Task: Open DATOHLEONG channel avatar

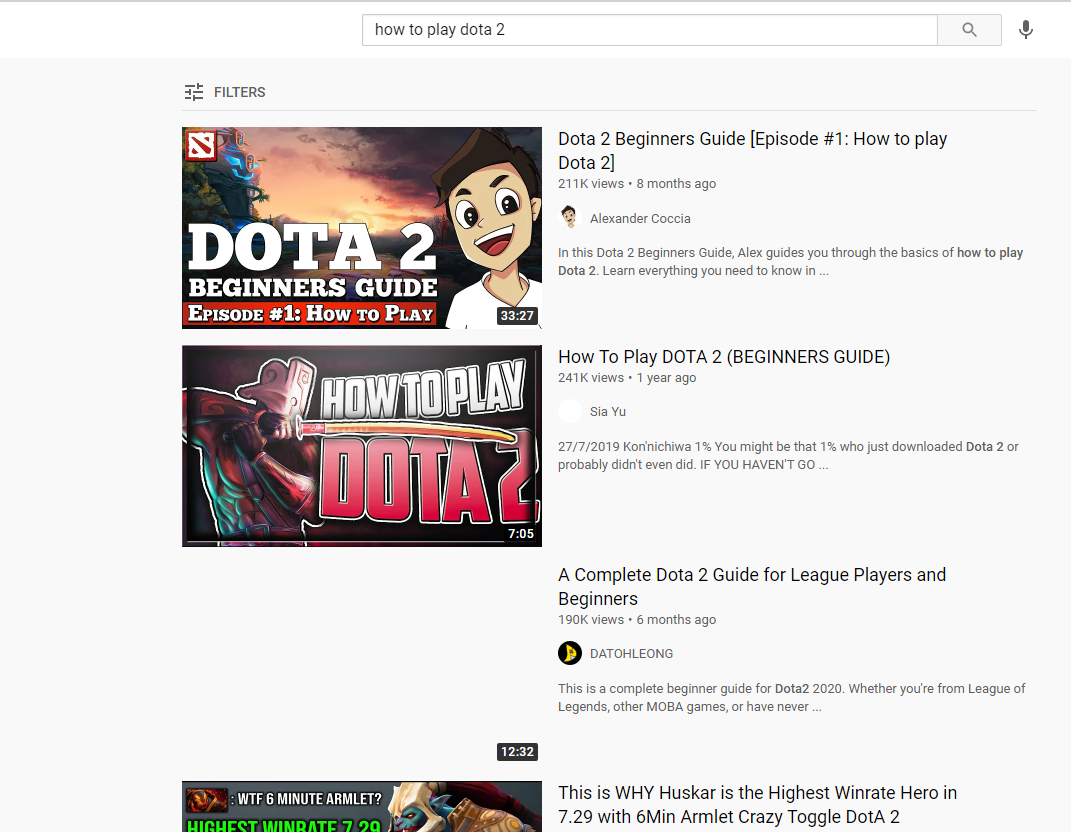Action: [570, 653]
